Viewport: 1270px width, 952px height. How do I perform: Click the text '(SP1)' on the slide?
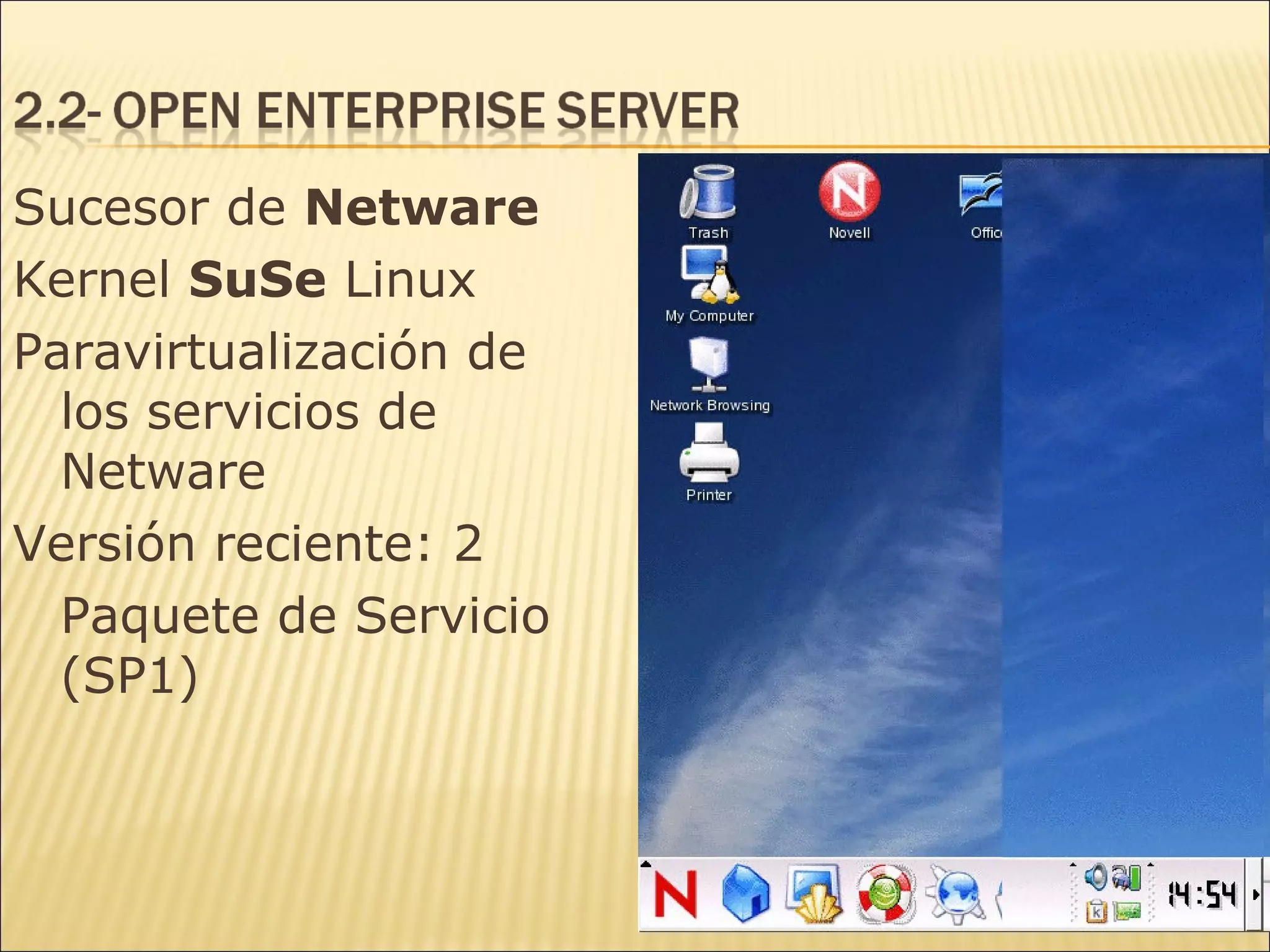click(x=130, y=676)
